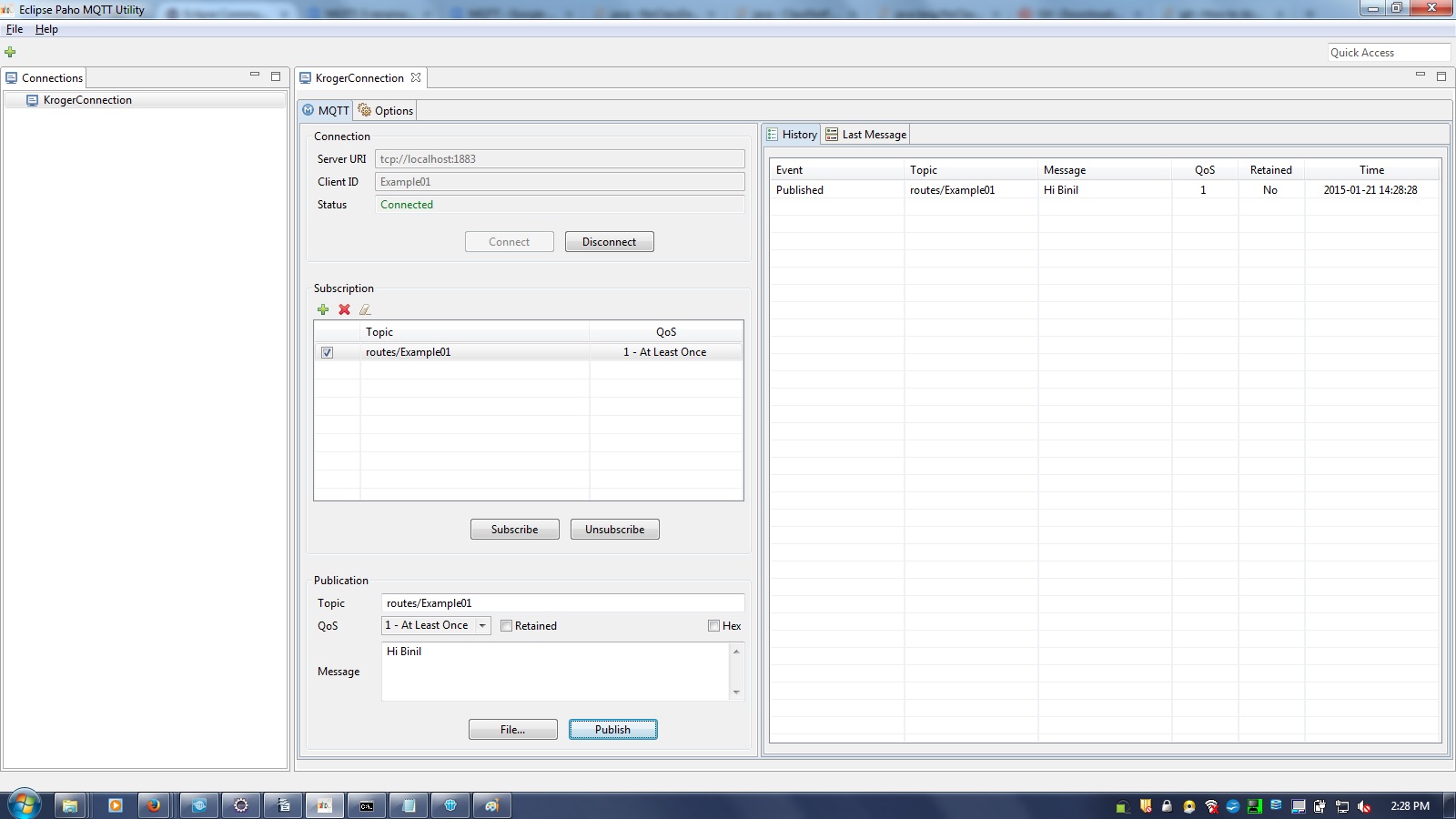This screenshot has width=1456, height=819.
Task: Select the Connections view tab
Action: 44,78
